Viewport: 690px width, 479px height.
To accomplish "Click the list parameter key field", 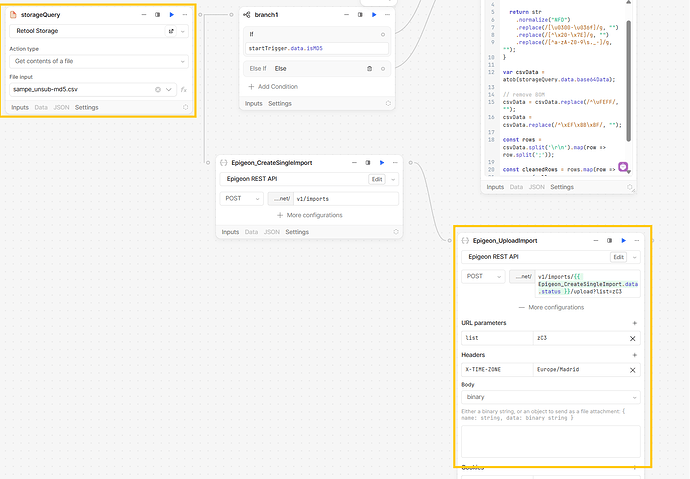I will click(497, 338).
